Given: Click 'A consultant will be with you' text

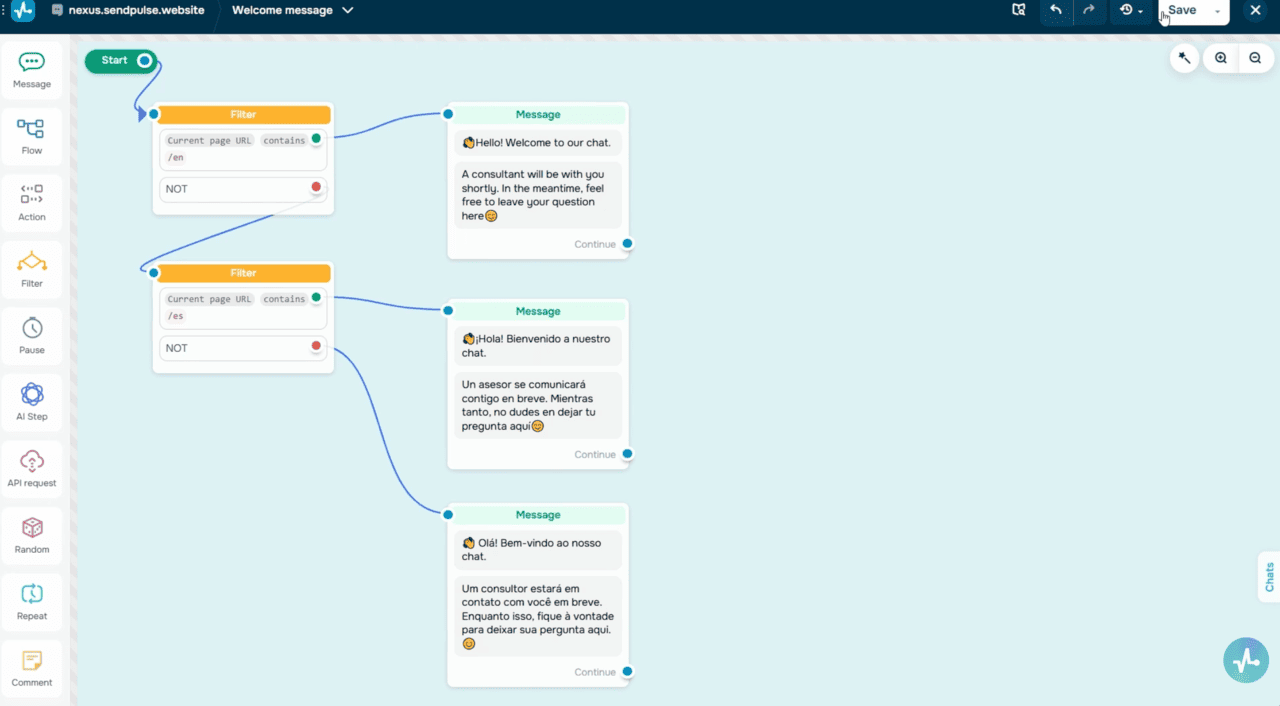Looking at the screenshot, I should (538, 195).
